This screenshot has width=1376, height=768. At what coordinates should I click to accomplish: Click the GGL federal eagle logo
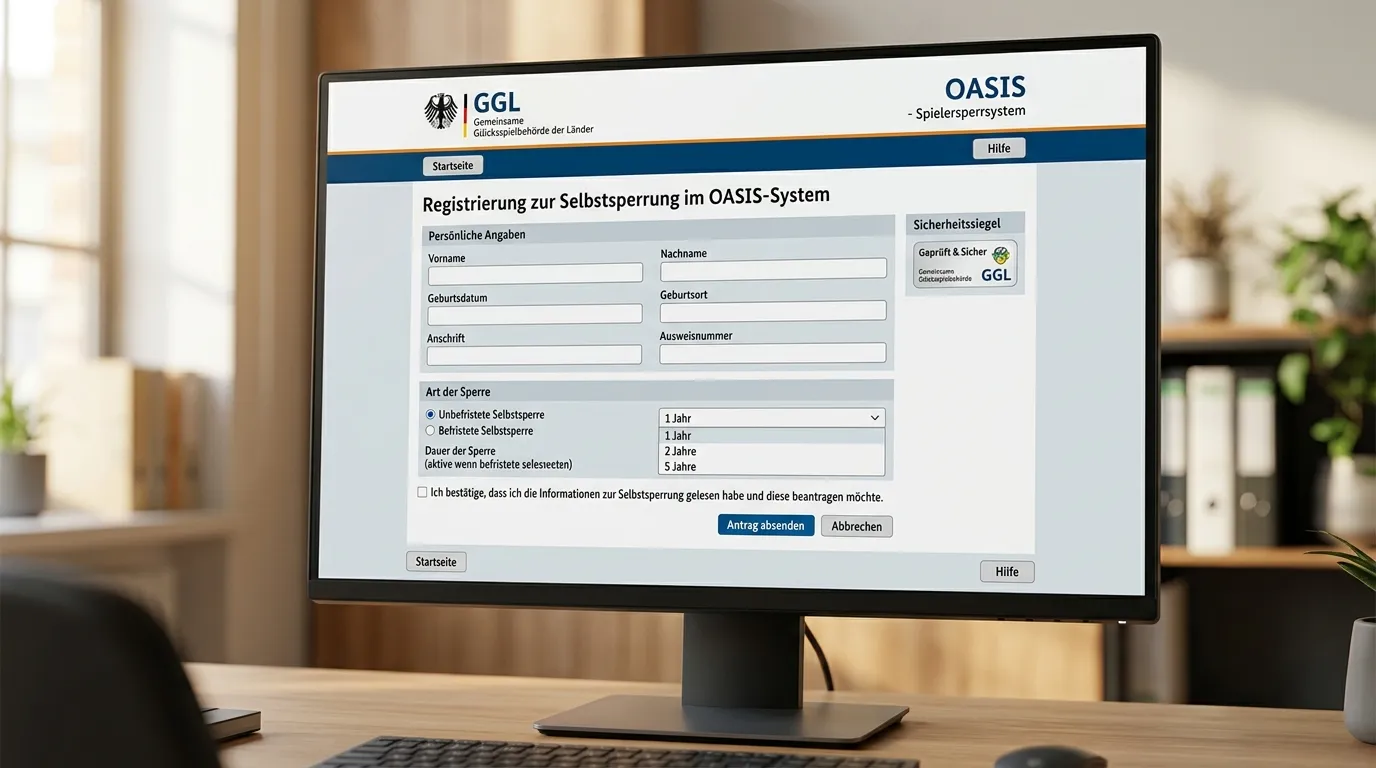[440, 111]
